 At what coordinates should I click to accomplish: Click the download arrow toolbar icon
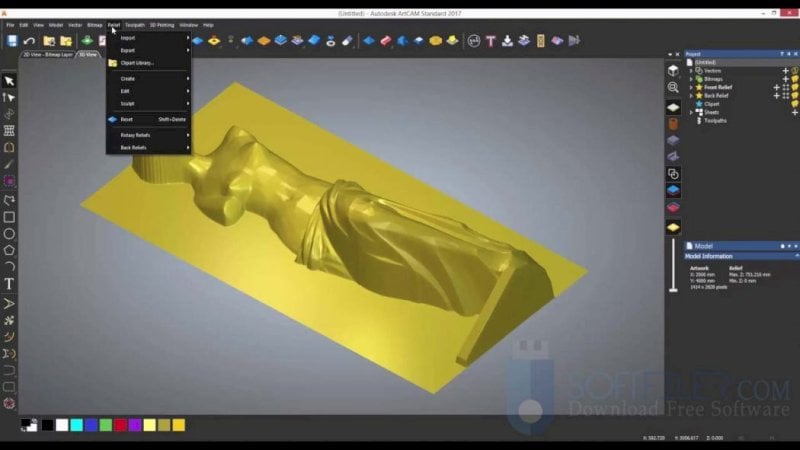click(x=507, y=41)
